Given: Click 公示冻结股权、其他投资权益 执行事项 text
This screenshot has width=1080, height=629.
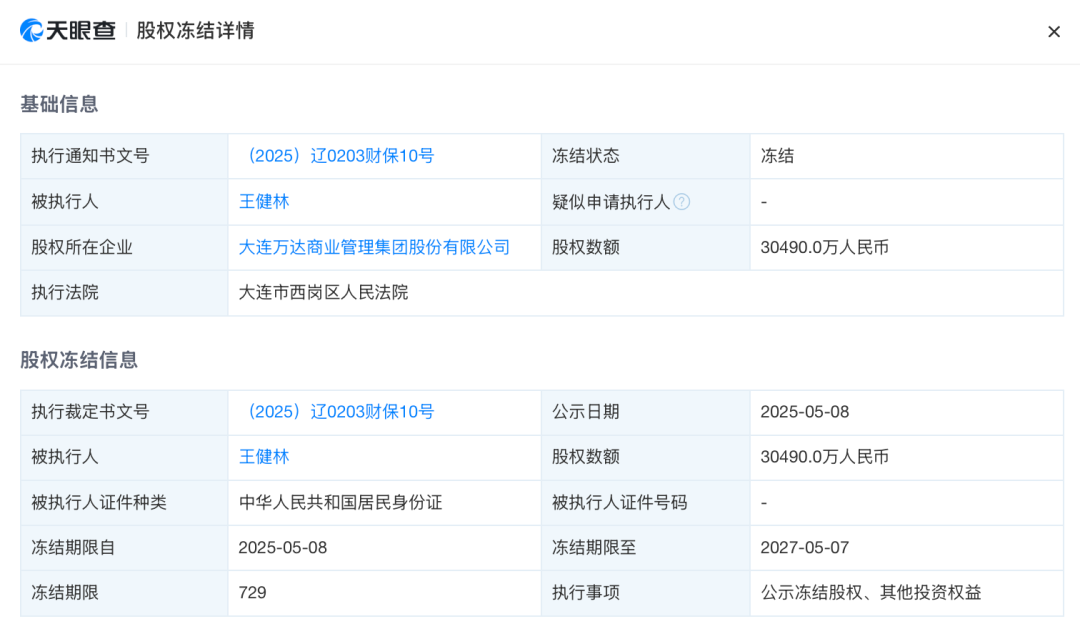Looking at the screenshot, I should tap(870, 593).
